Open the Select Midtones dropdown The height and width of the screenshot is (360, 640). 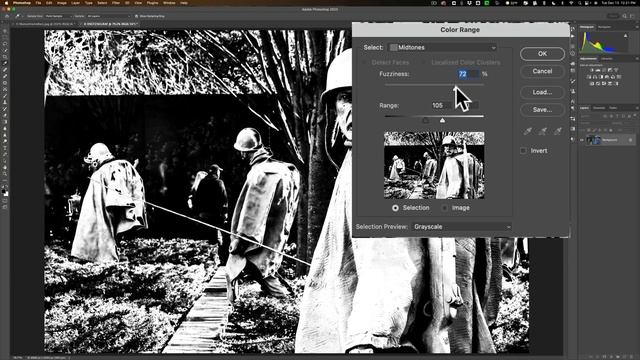pyautogui.click(x=443, y=48)
